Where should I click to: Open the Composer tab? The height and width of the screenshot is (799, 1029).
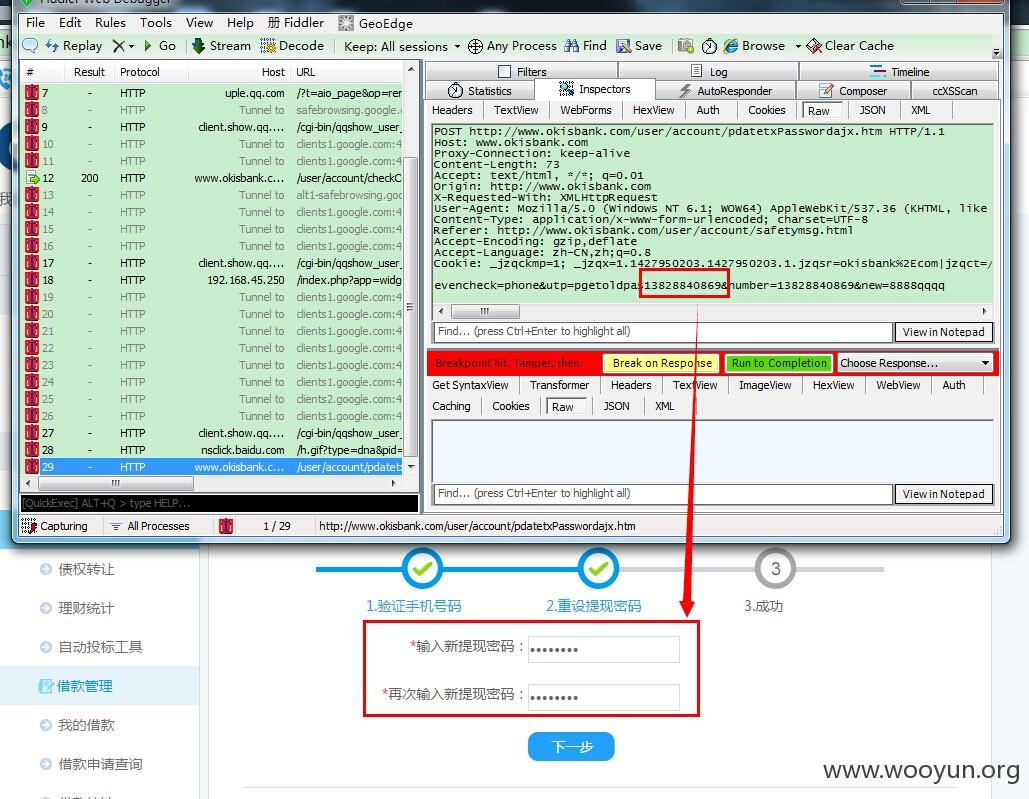853,91
